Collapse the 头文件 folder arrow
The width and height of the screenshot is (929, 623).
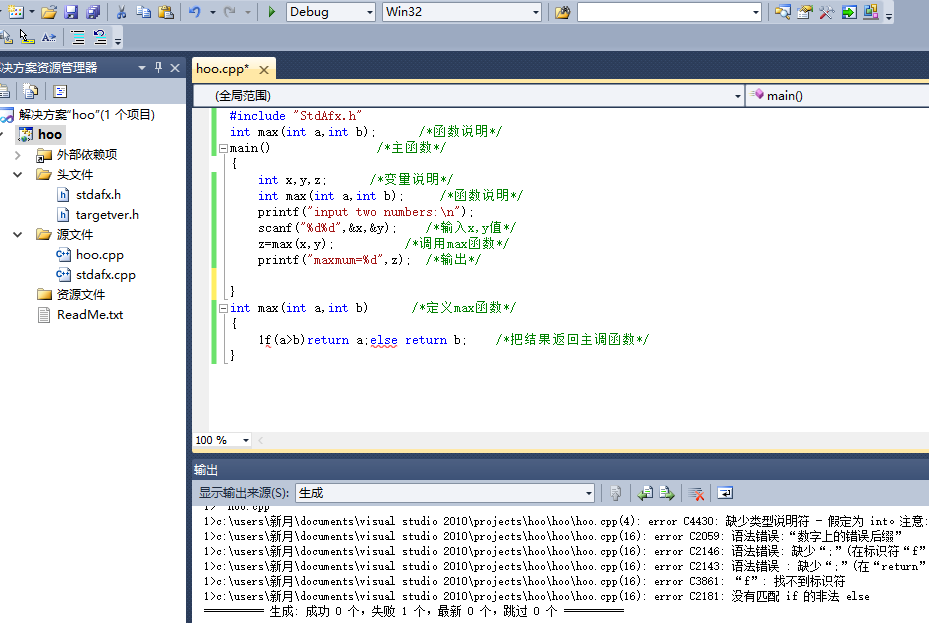coord(18,175)
